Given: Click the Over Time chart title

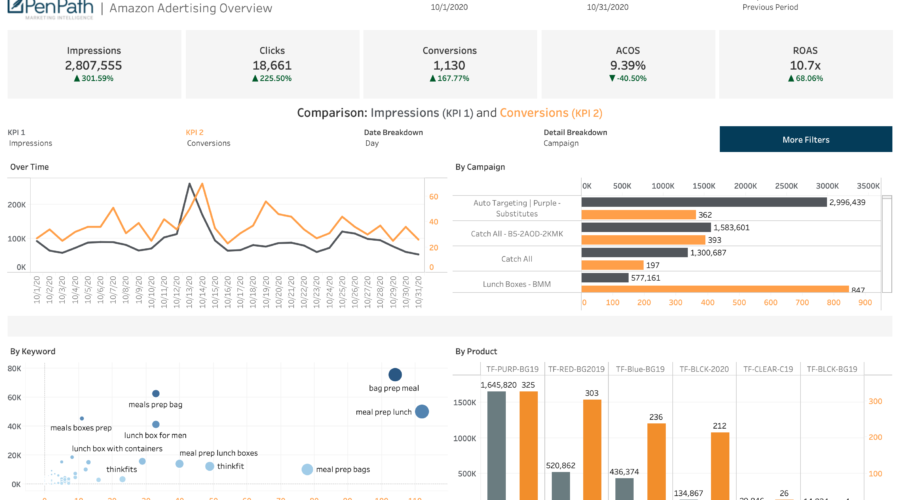Looking at the screenshot, I should 29,167.
